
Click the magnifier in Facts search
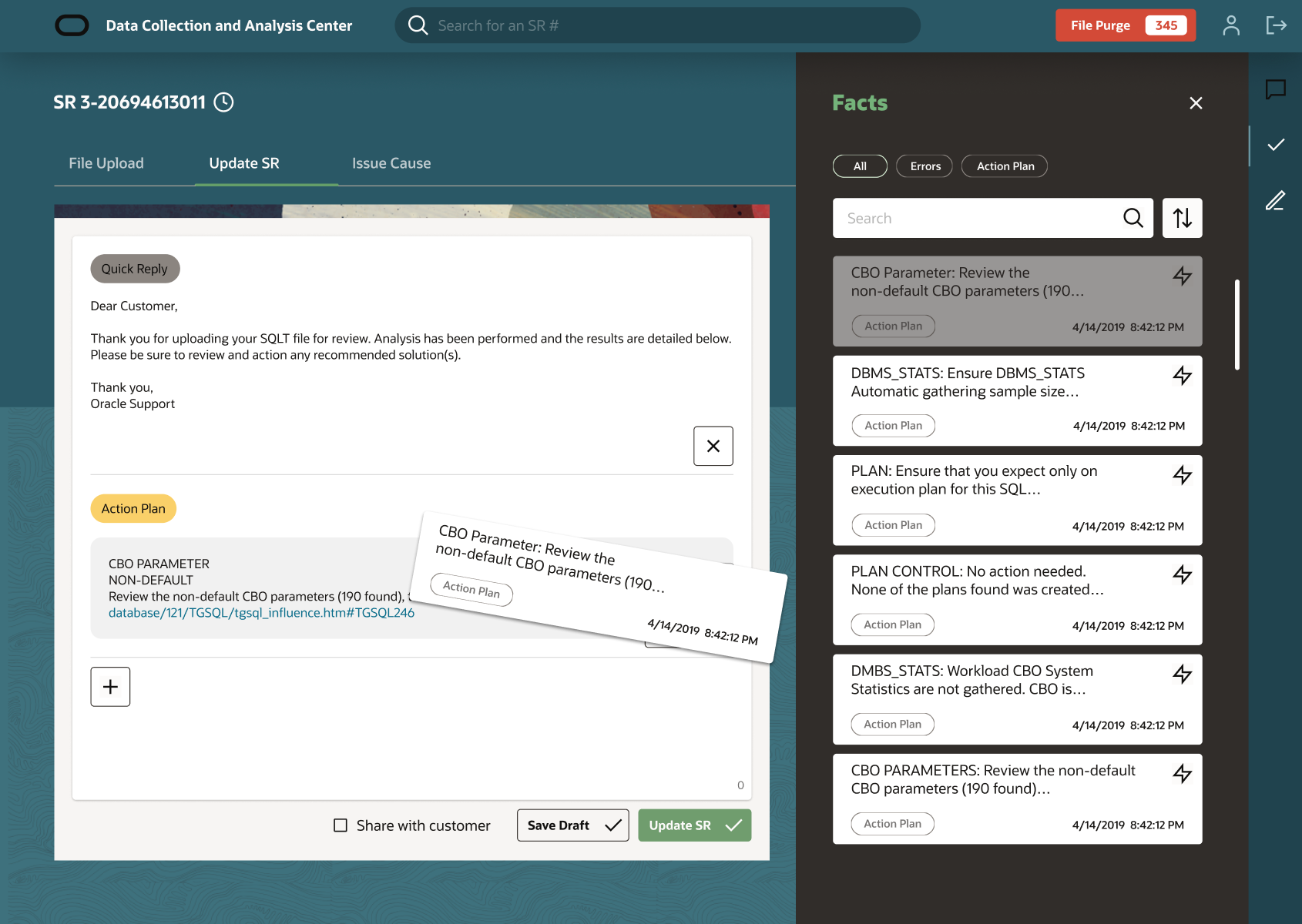(x=1133, y=218)
